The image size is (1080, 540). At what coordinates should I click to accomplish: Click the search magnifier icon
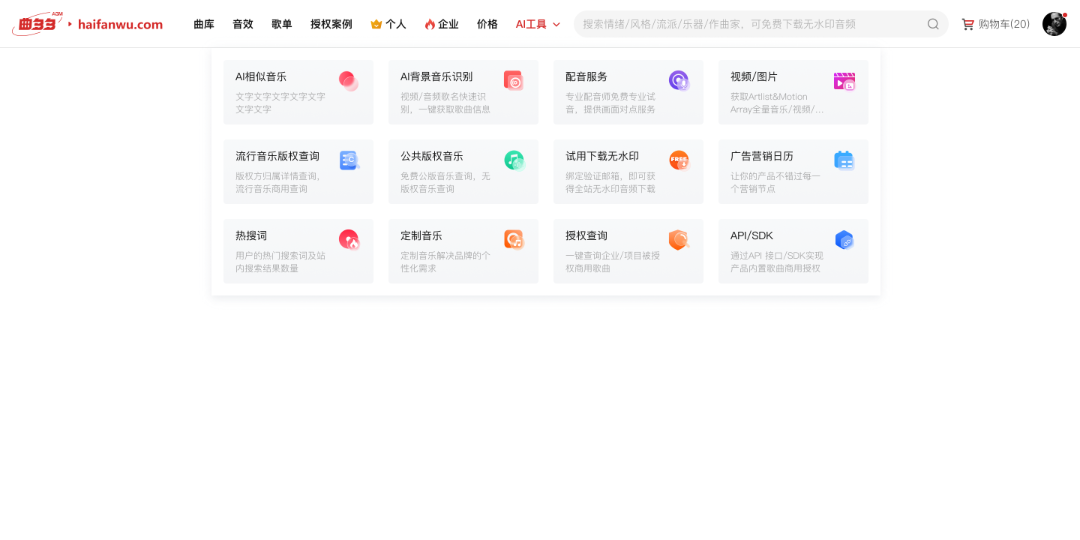click(933, 24)
